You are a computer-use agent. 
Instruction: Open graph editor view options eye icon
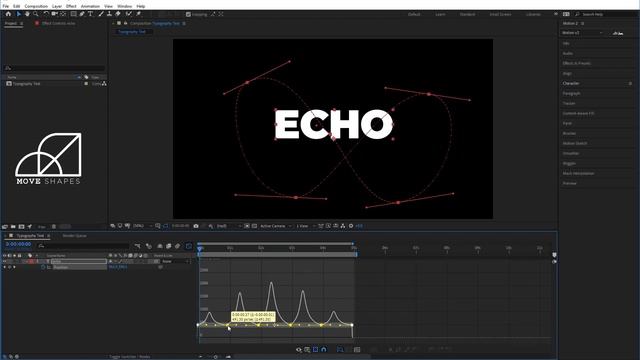click(299, 349)
